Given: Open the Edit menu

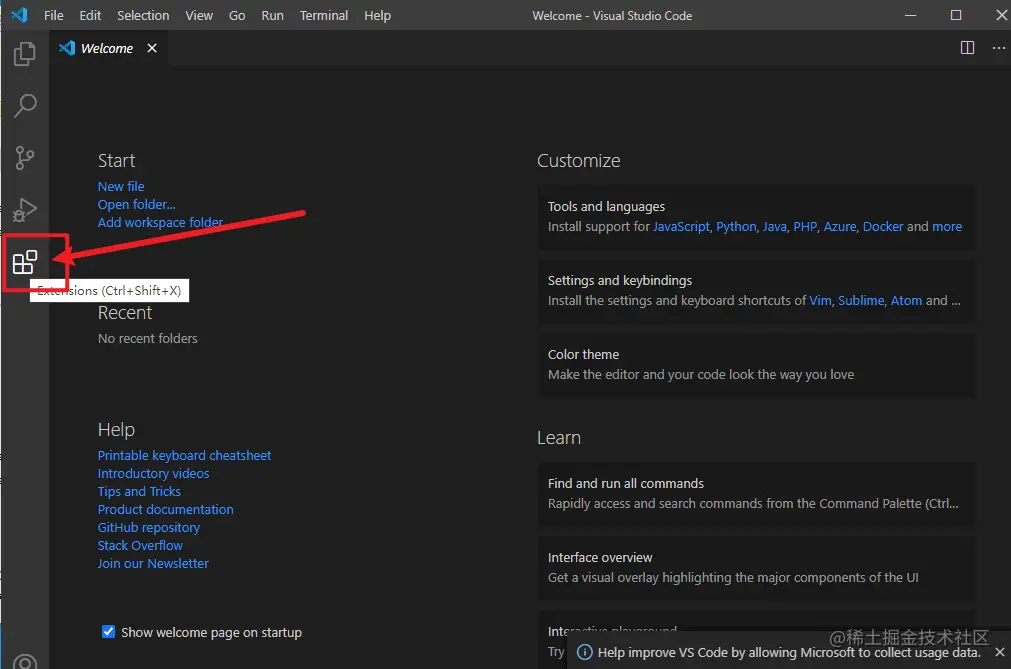Looking at the screenshot, I should (90, 15).
